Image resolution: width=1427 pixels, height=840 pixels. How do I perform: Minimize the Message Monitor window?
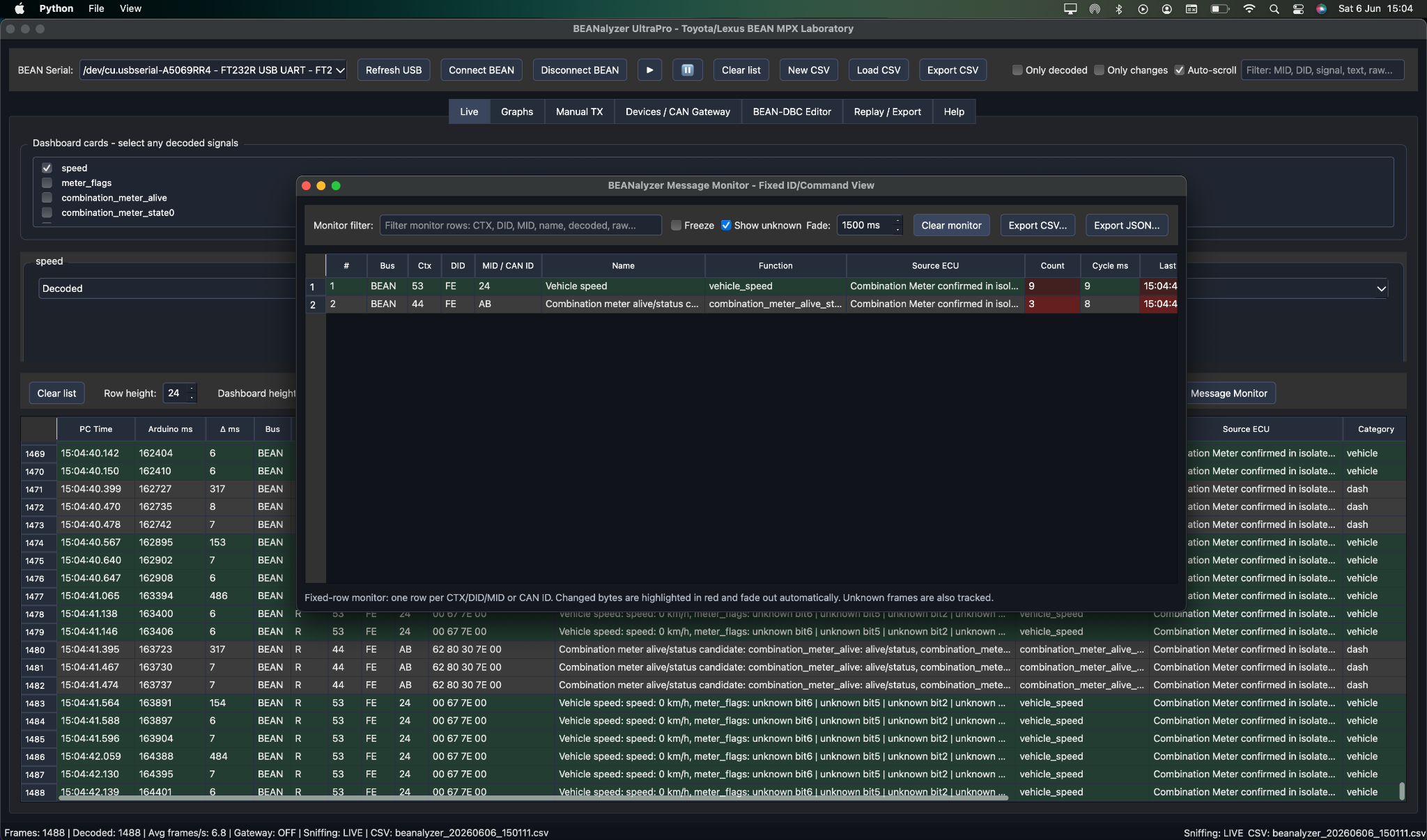(x=321, y=185)
